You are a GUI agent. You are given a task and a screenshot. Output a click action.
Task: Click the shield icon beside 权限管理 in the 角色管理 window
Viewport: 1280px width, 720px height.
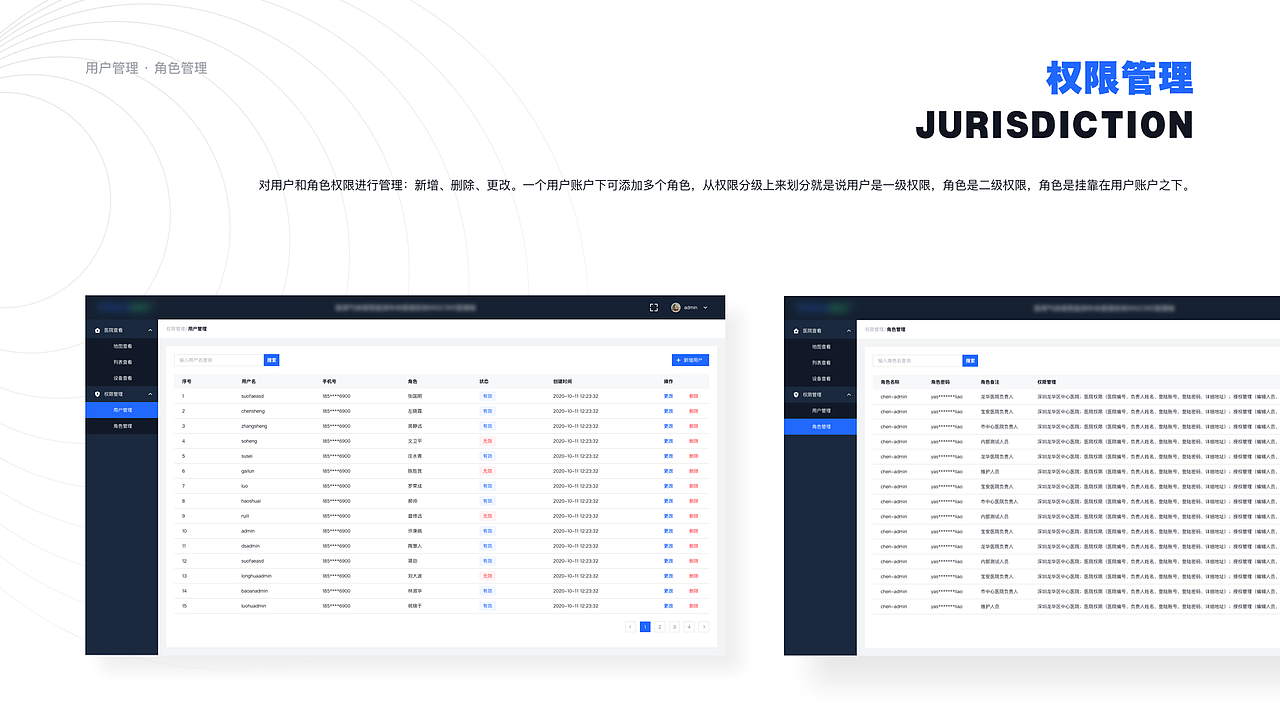click(796, 394)
